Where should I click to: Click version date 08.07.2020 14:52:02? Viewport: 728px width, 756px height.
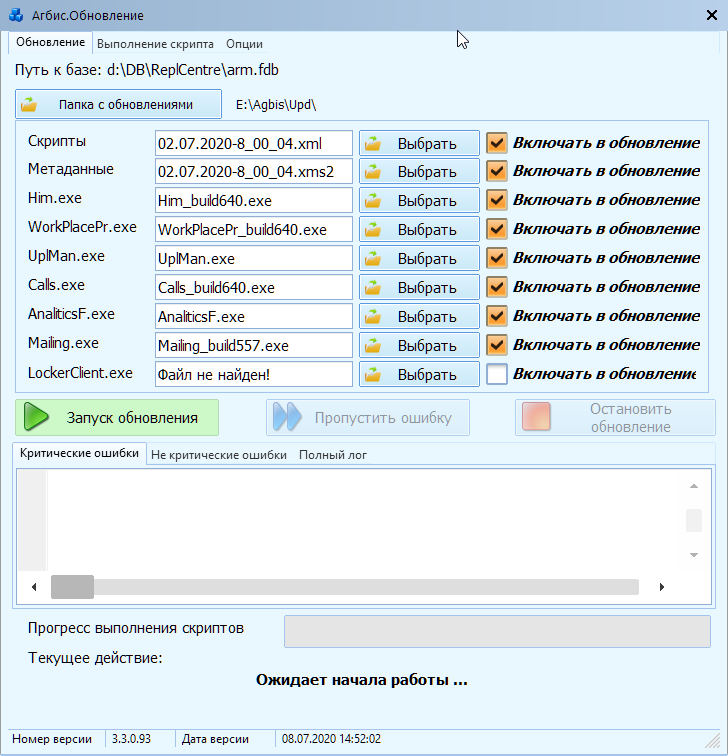331,739
